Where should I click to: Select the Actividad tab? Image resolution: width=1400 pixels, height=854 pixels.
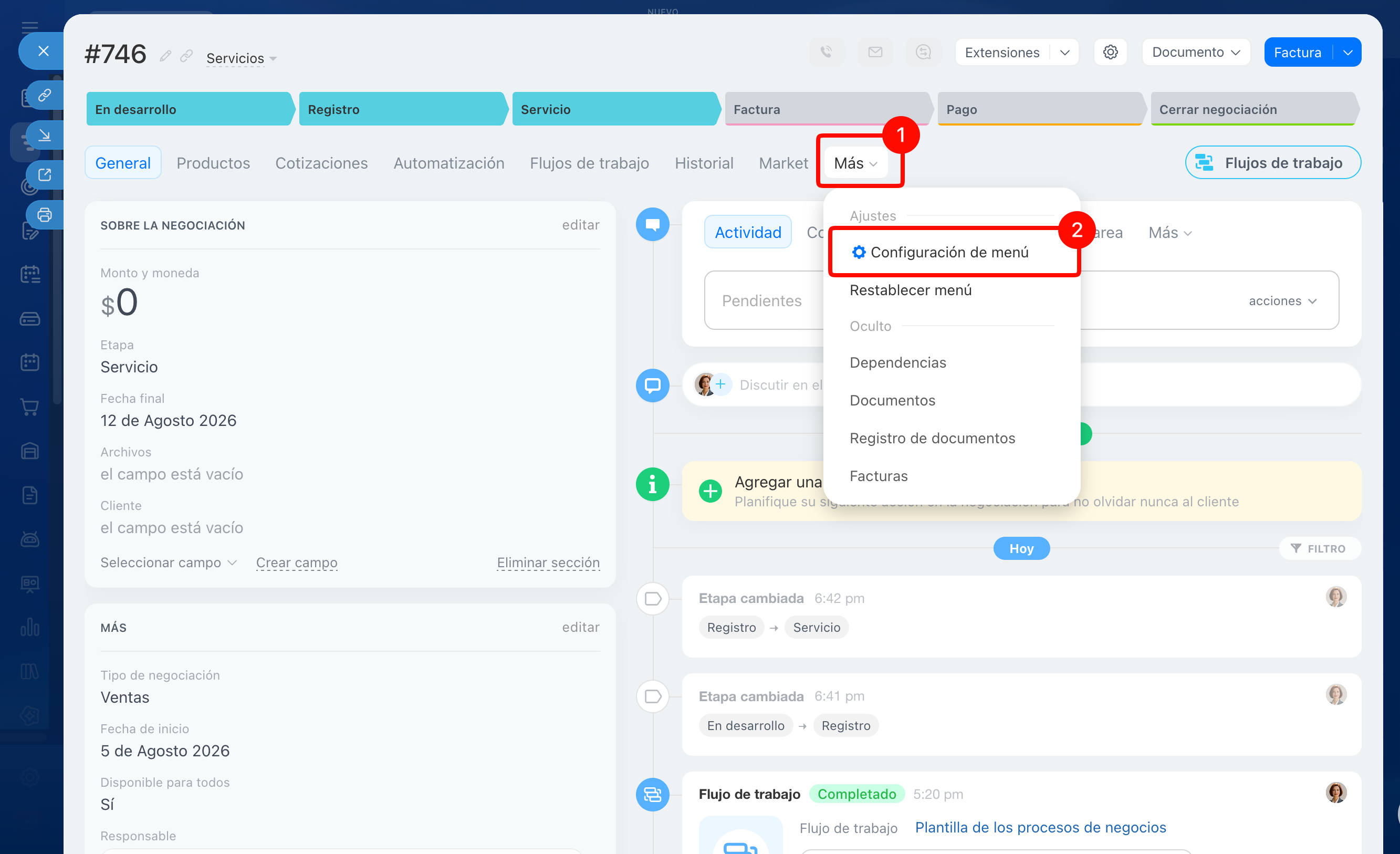(748, 232)
